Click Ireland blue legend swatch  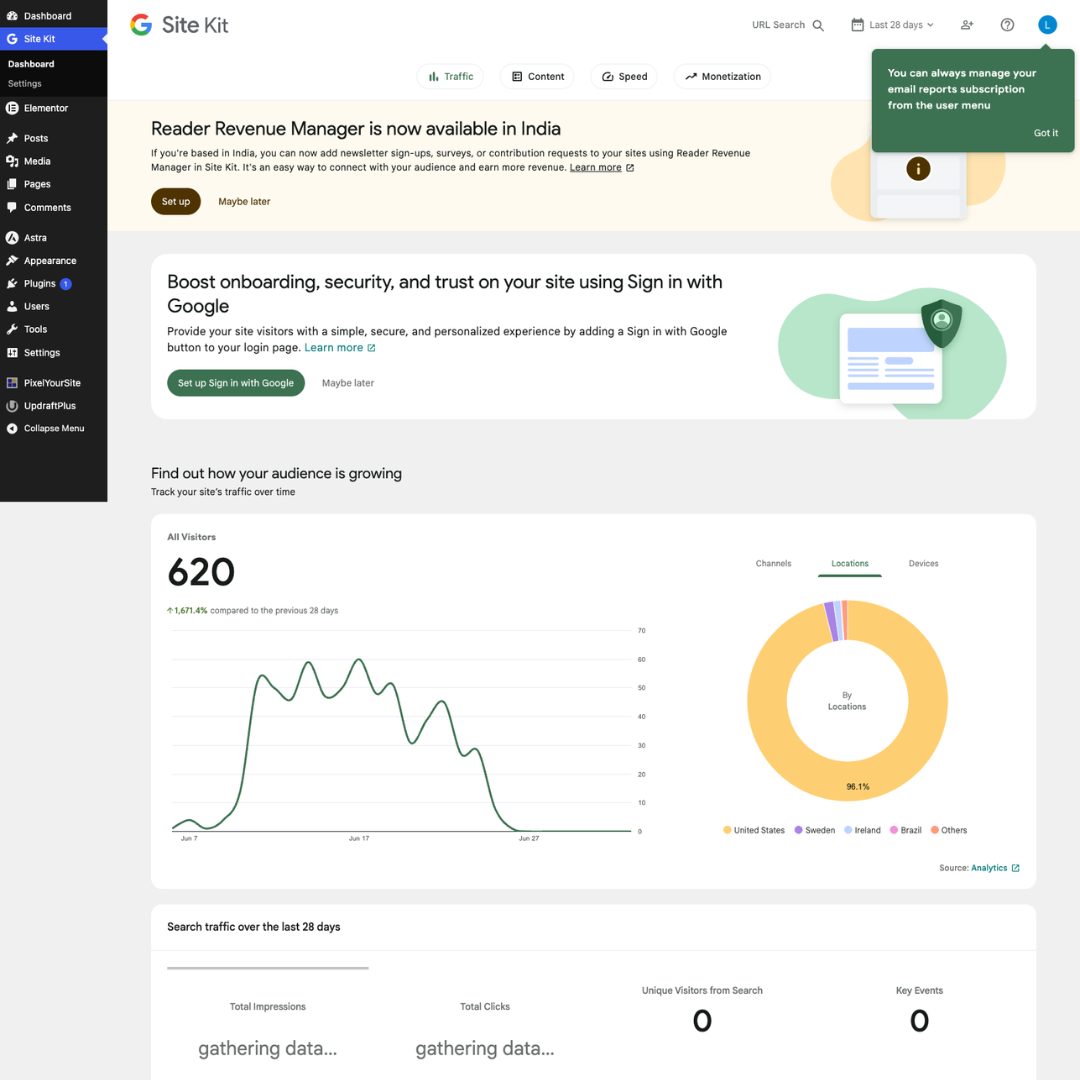[849, 830]
